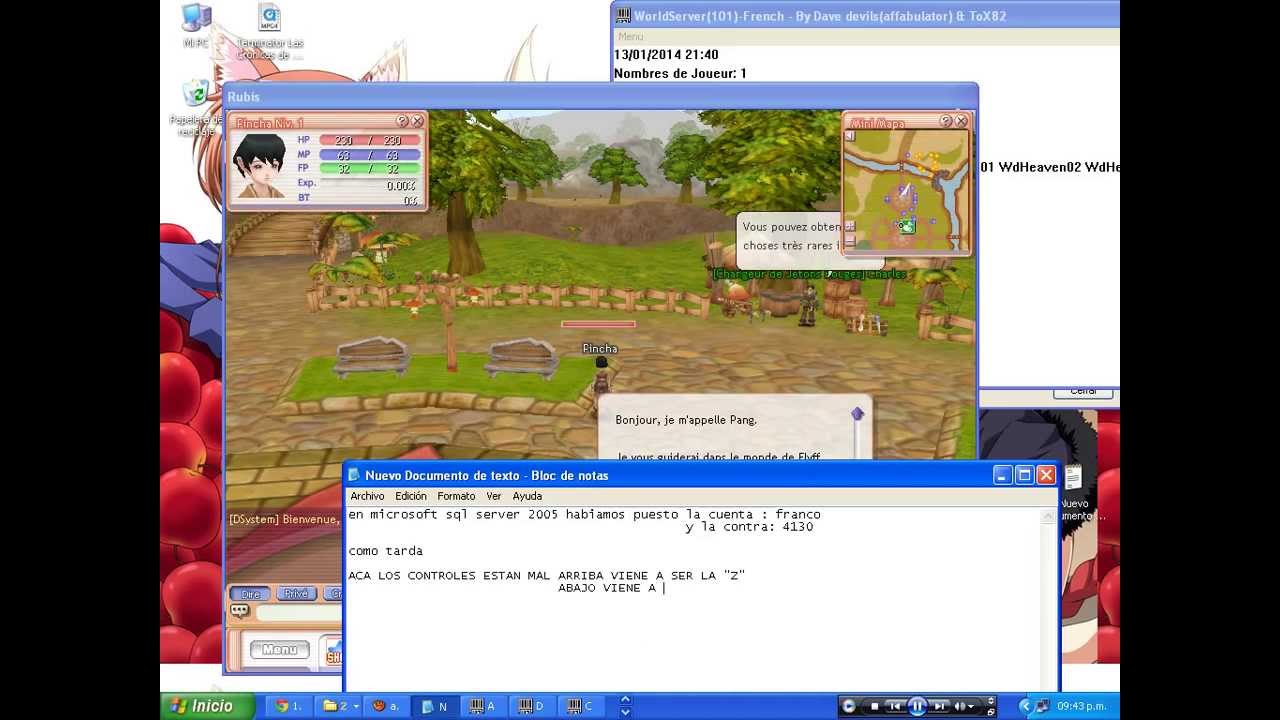
Task: Click the upper zoom button of Mini Mapa
Action: tap(850, 227)
